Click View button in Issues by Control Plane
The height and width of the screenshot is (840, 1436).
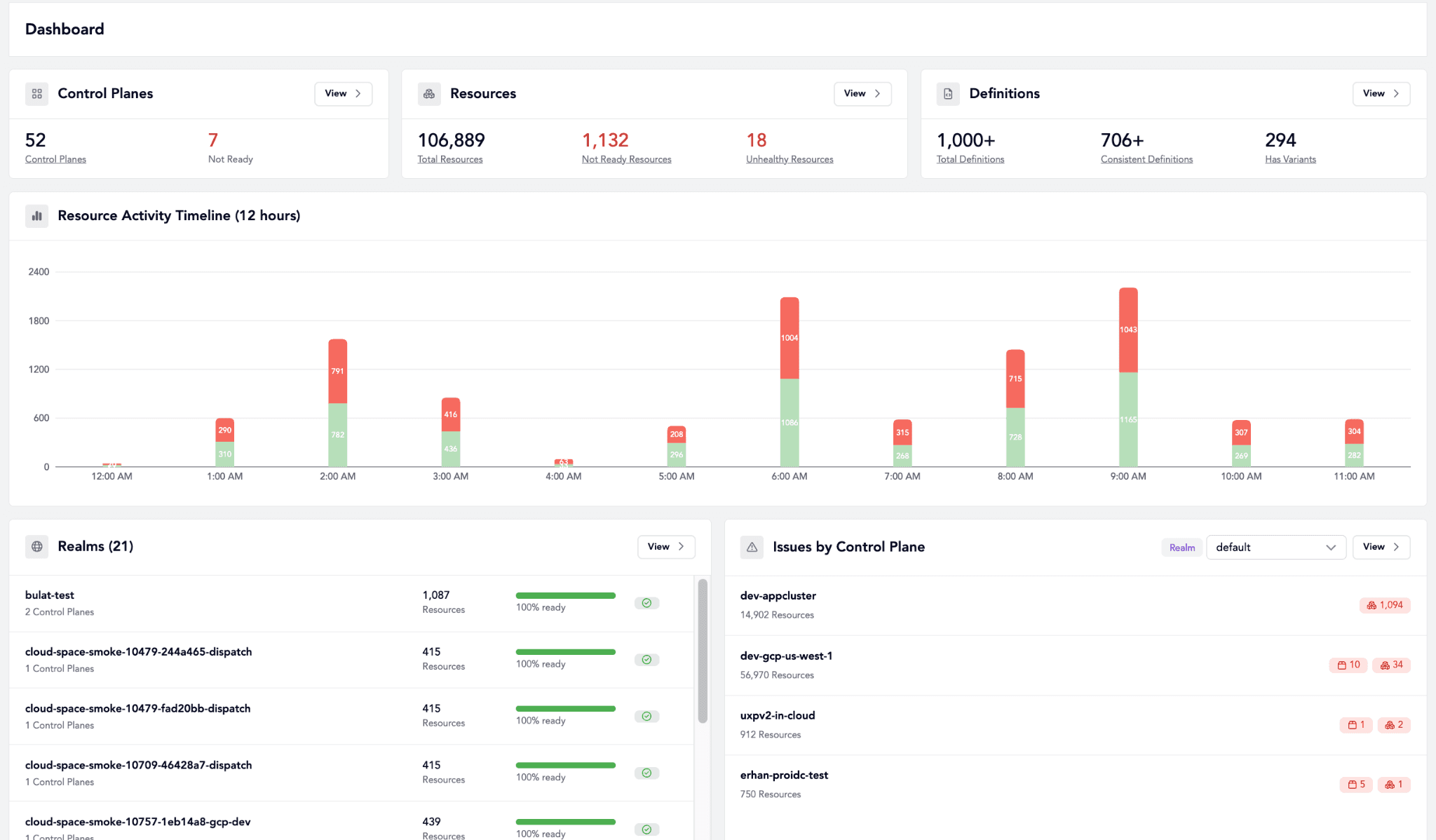(x=1381, y=547)
